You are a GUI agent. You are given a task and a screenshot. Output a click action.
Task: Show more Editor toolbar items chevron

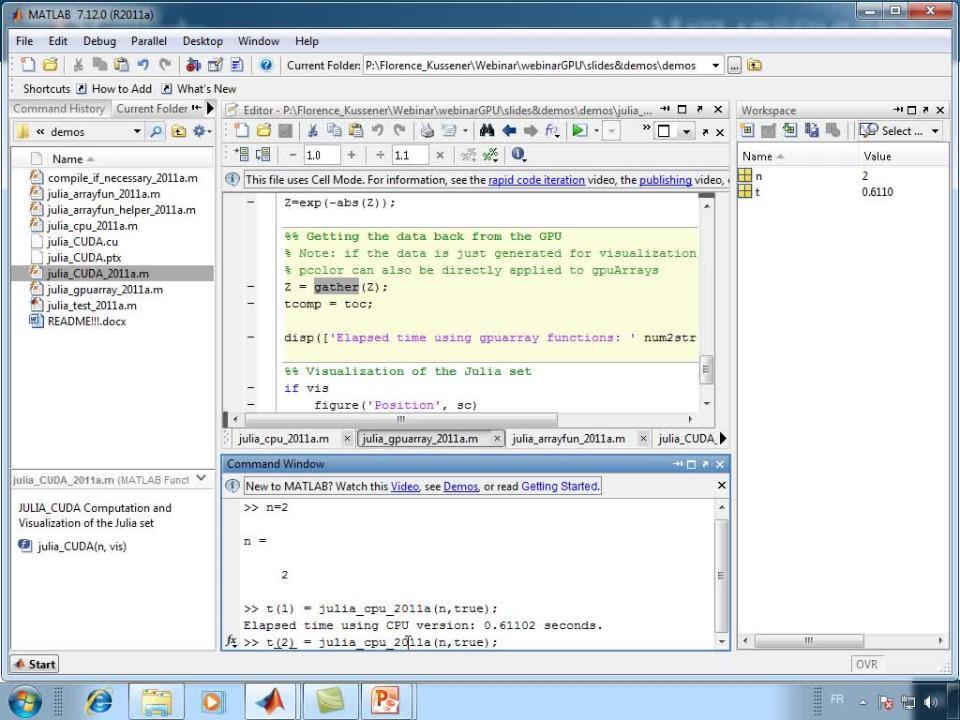646,128
